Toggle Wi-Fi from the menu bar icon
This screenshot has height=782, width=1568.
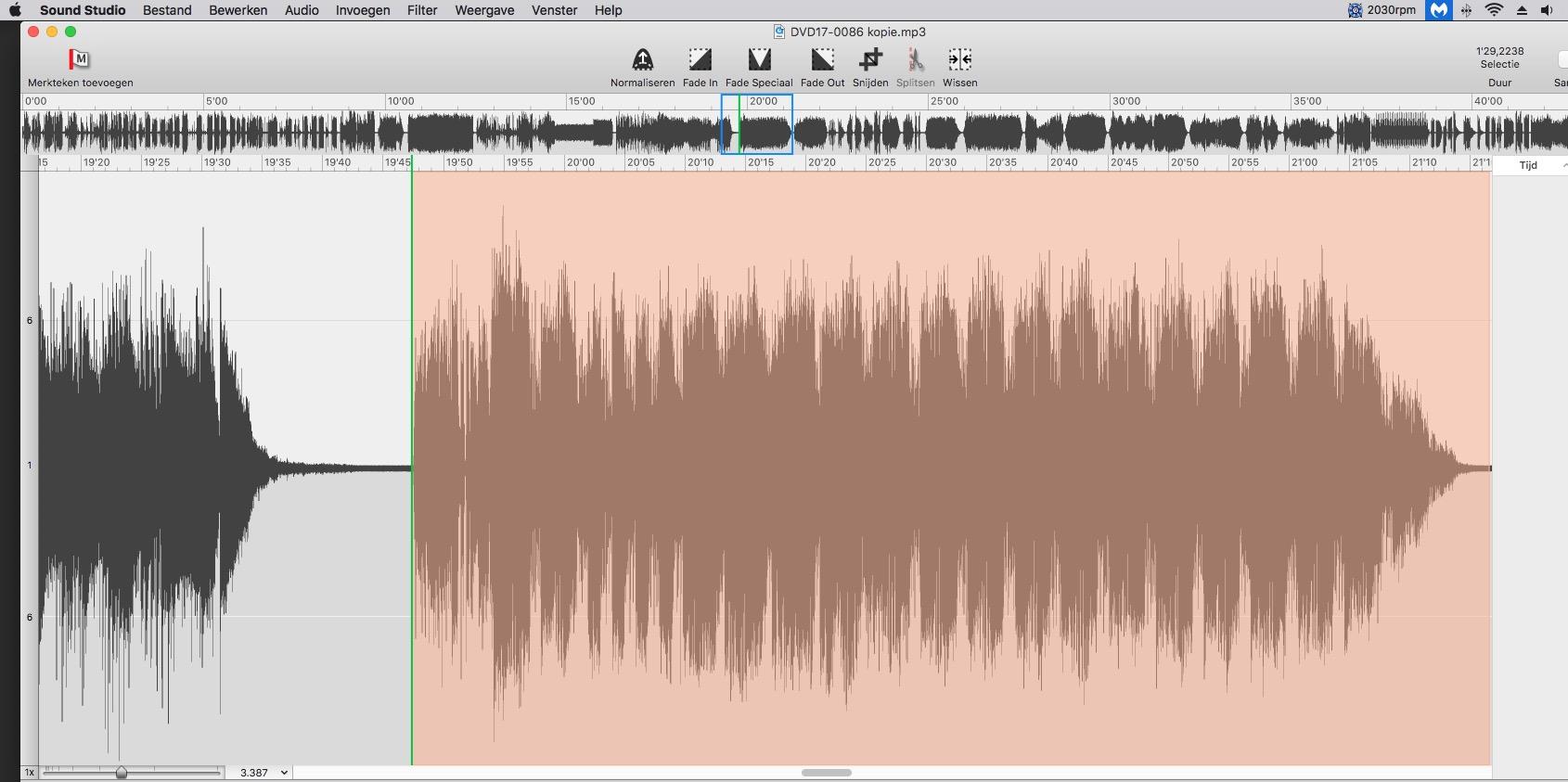click(1494, 10)
